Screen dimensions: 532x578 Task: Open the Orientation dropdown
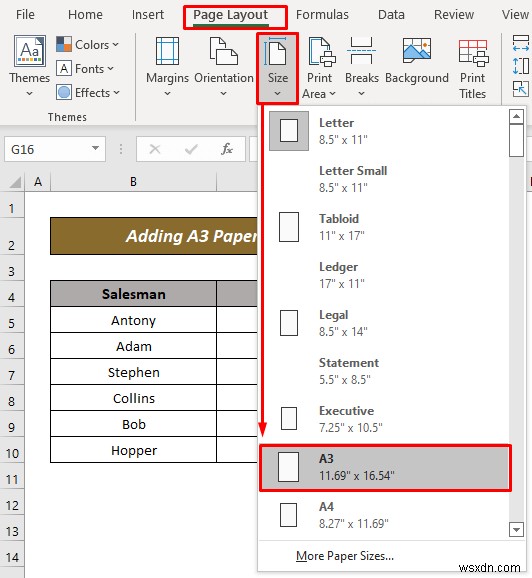[x=223, y=66]
